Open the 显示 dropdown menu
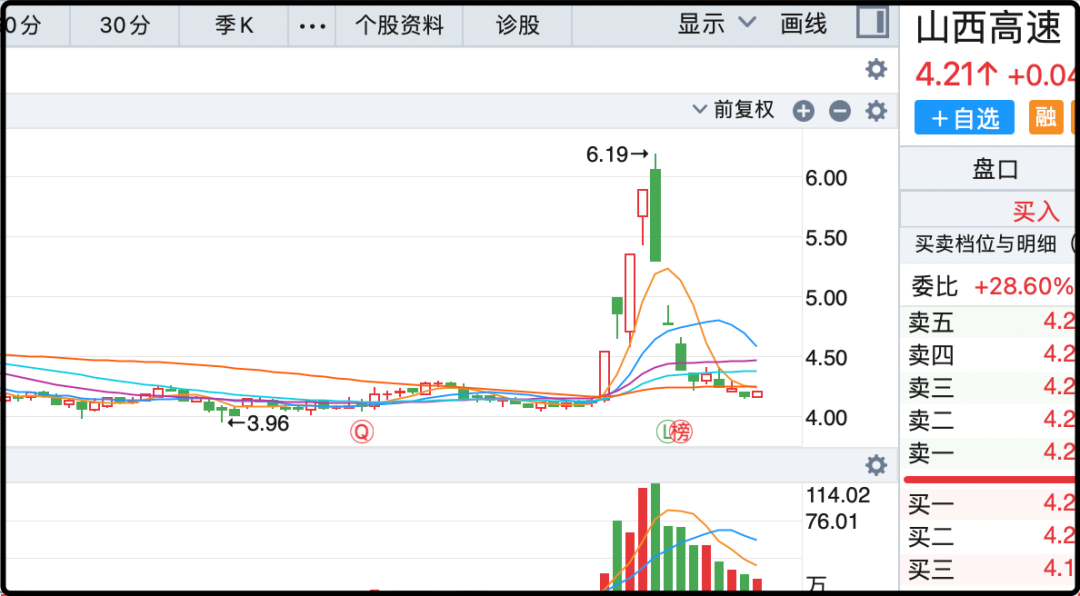1080x596 pixels. [716, 24]
